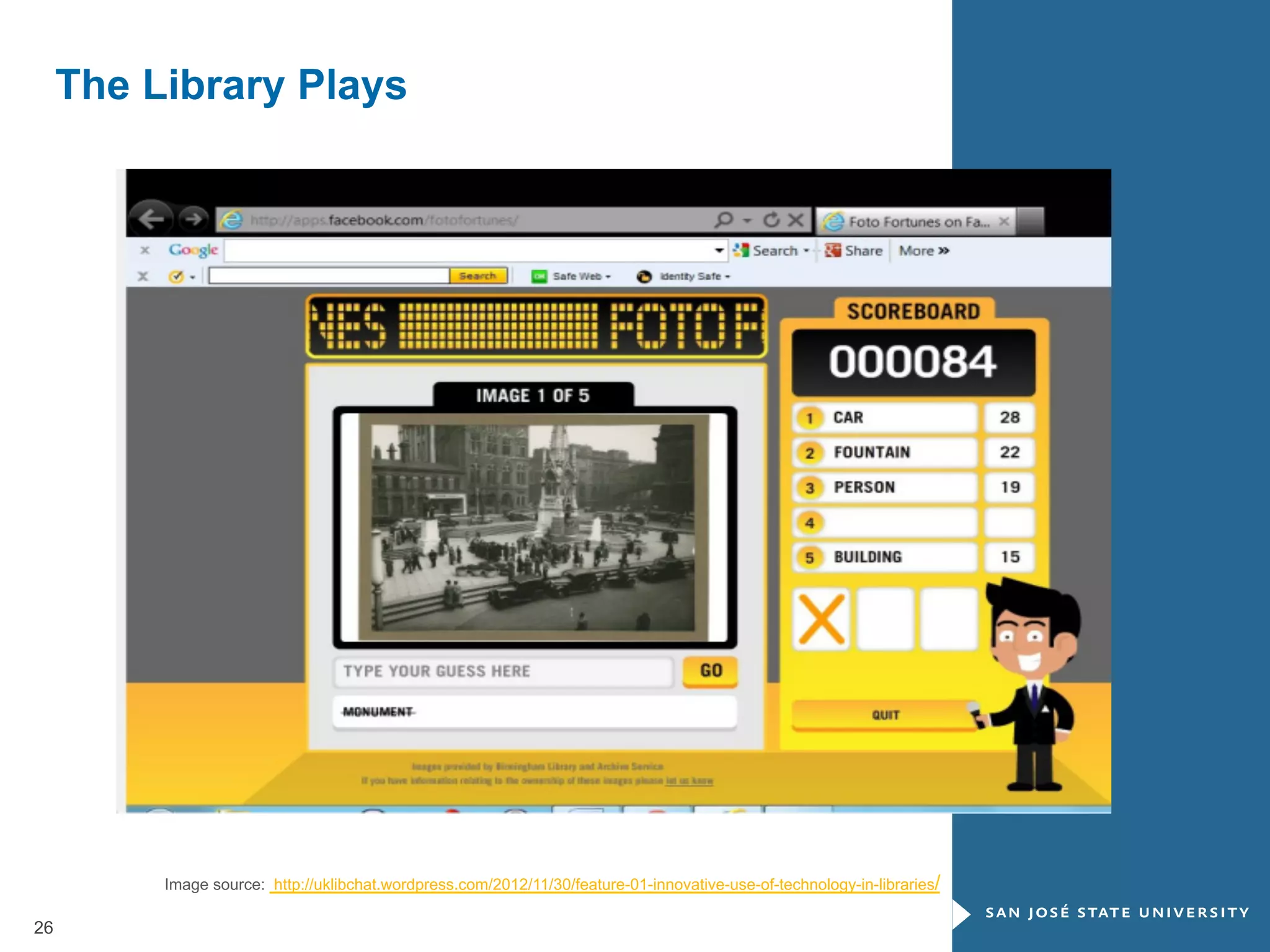Open a new blank browser tab

pos(1031,222)
